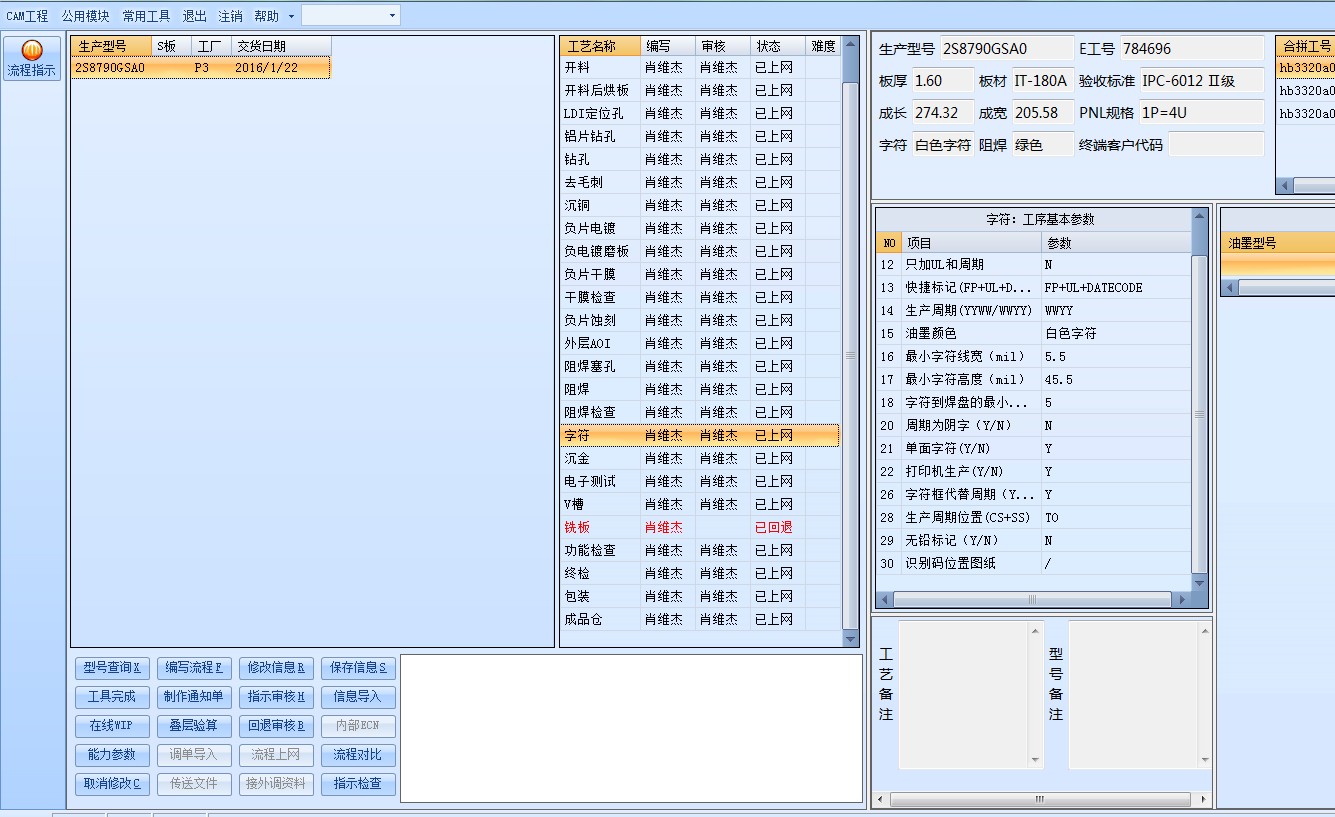Click the 保存信息S button
The height and width of the screenshot is (817, 1335).
[x=358, y=668]
